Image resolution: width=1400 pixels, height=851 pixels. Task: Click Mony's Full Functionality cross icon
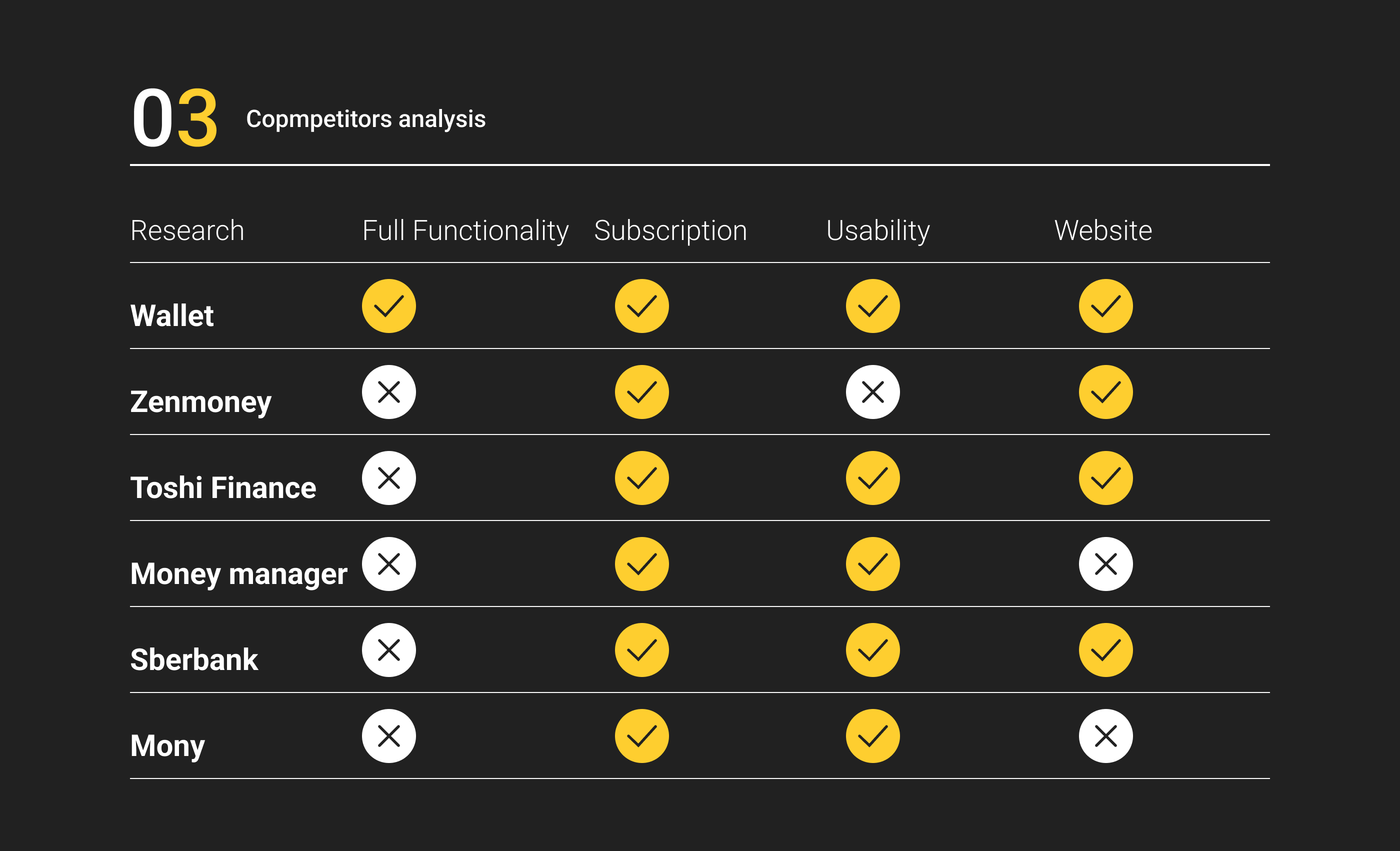[388, 735]
